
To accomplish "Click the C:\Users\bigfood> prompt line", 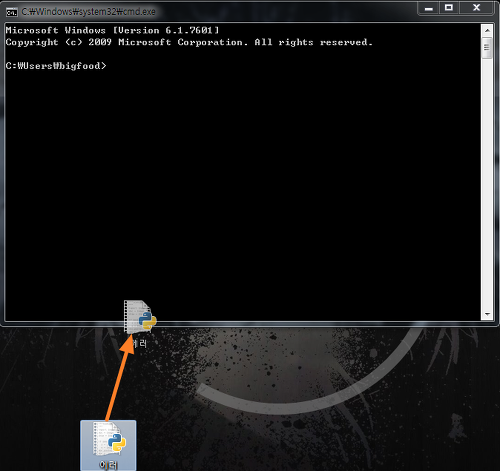I will tap(56, 66).
